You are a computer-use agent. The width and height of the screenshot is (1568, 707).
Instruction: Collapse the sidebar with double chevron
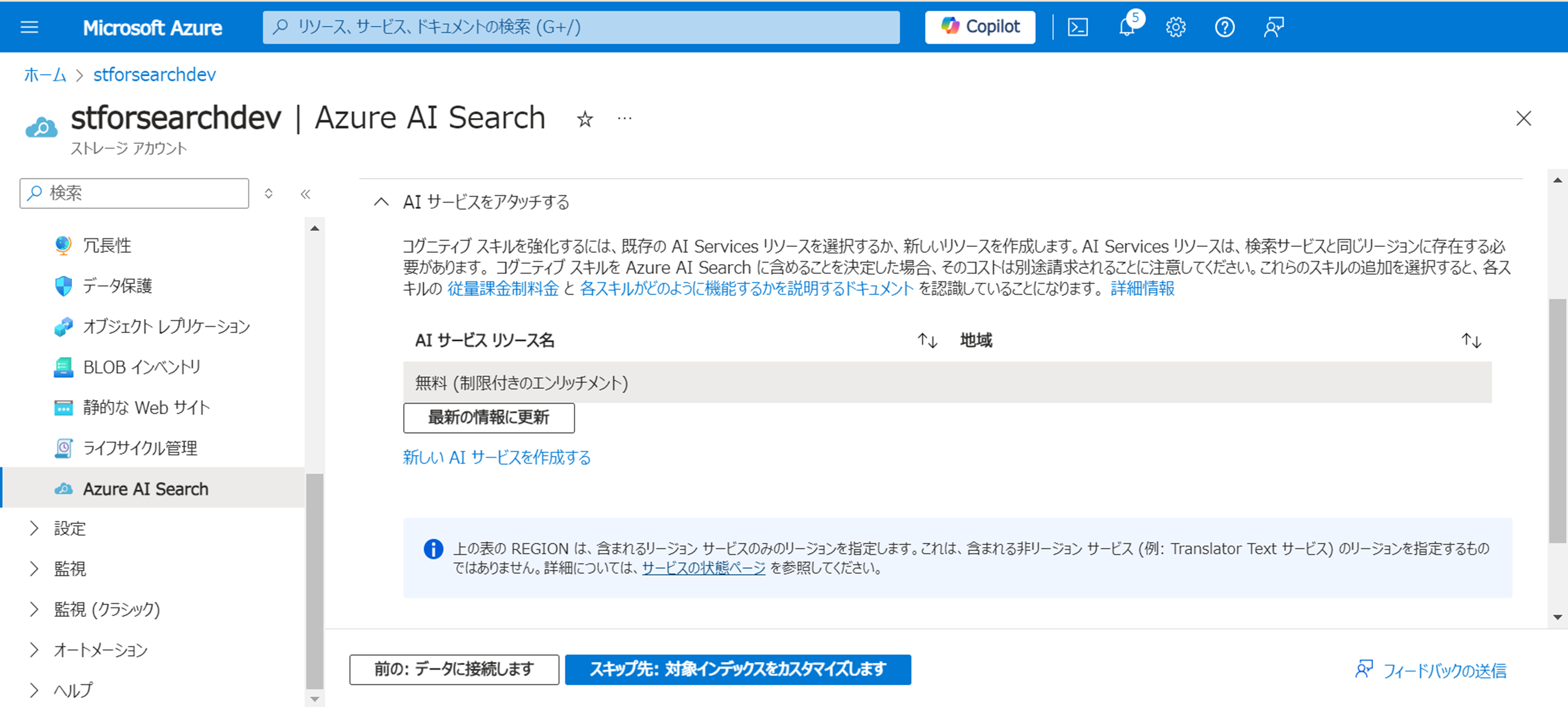(306, 193)
